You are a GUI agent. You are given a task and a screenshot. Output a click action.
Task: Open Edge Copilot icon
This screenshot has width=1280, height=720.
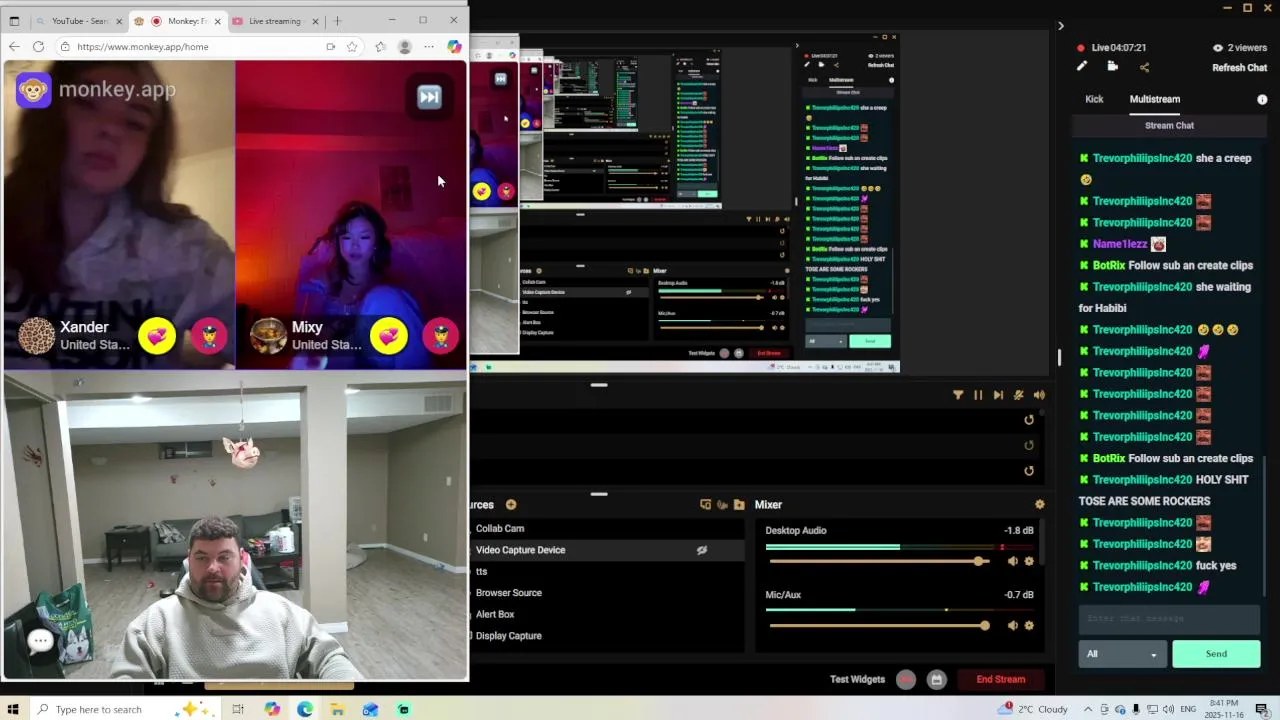(454, 46)
